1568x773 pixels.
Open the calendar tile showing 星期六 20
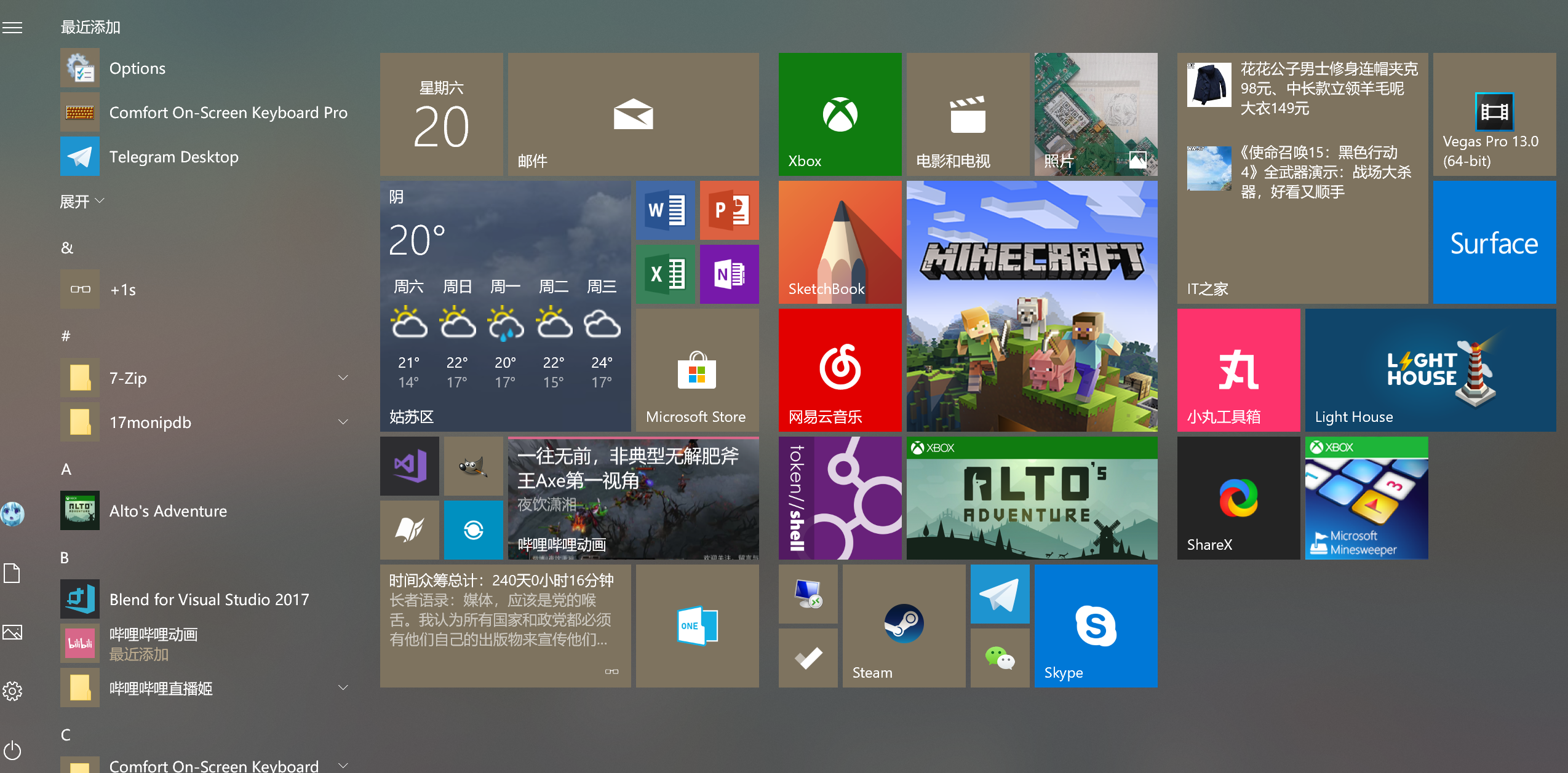click(x=441, y=114)
